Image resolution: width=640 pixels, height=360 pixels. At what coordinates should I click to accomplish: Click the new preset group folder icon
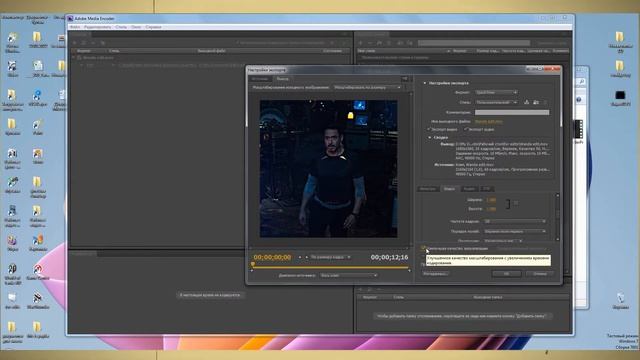(x=379, y=42)
